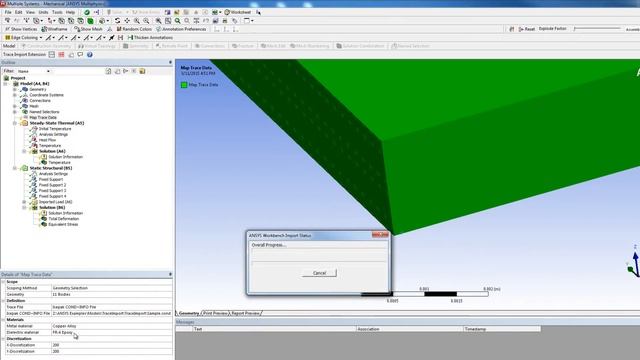Click the first icon right of Outline filter

pos(108,71)
